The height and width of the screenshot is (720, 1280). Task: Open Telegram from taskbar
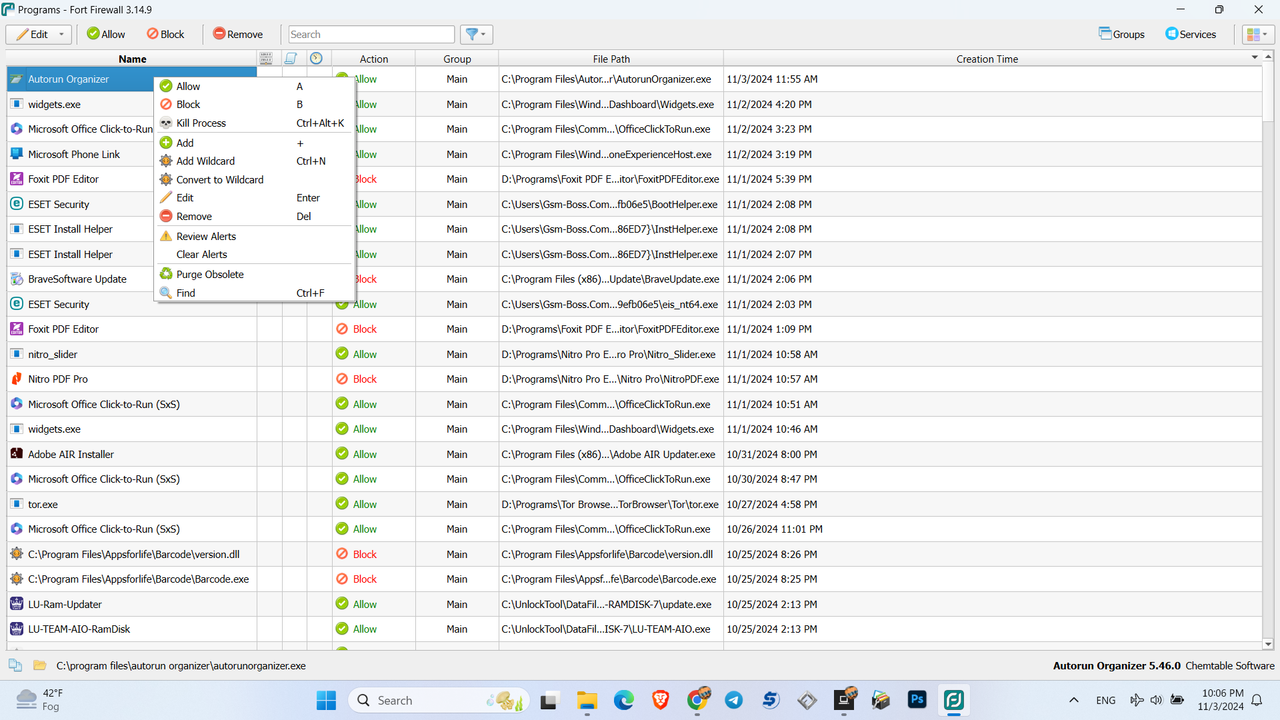click(x=733, y=700)
